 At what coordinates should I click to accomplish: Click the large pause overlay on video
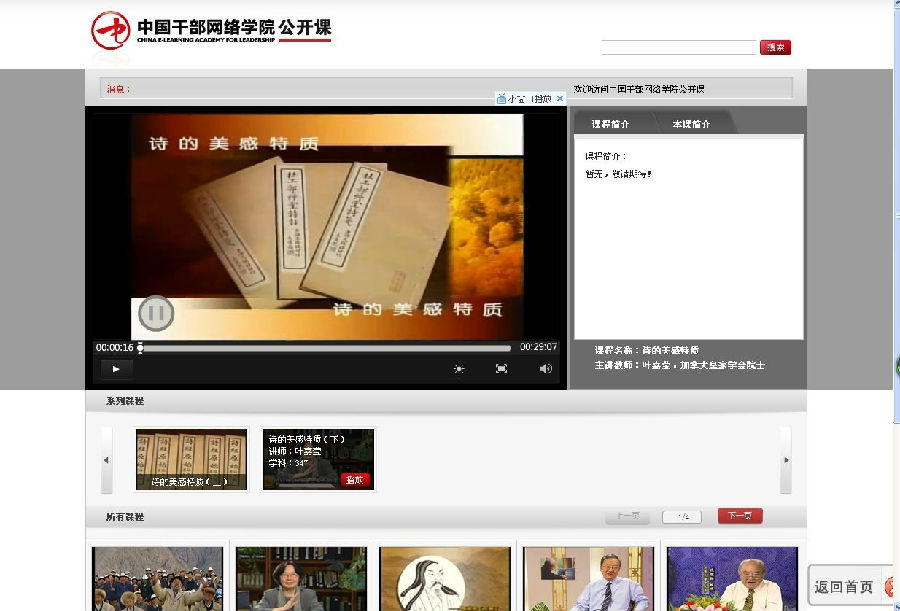tap(155, 314)
